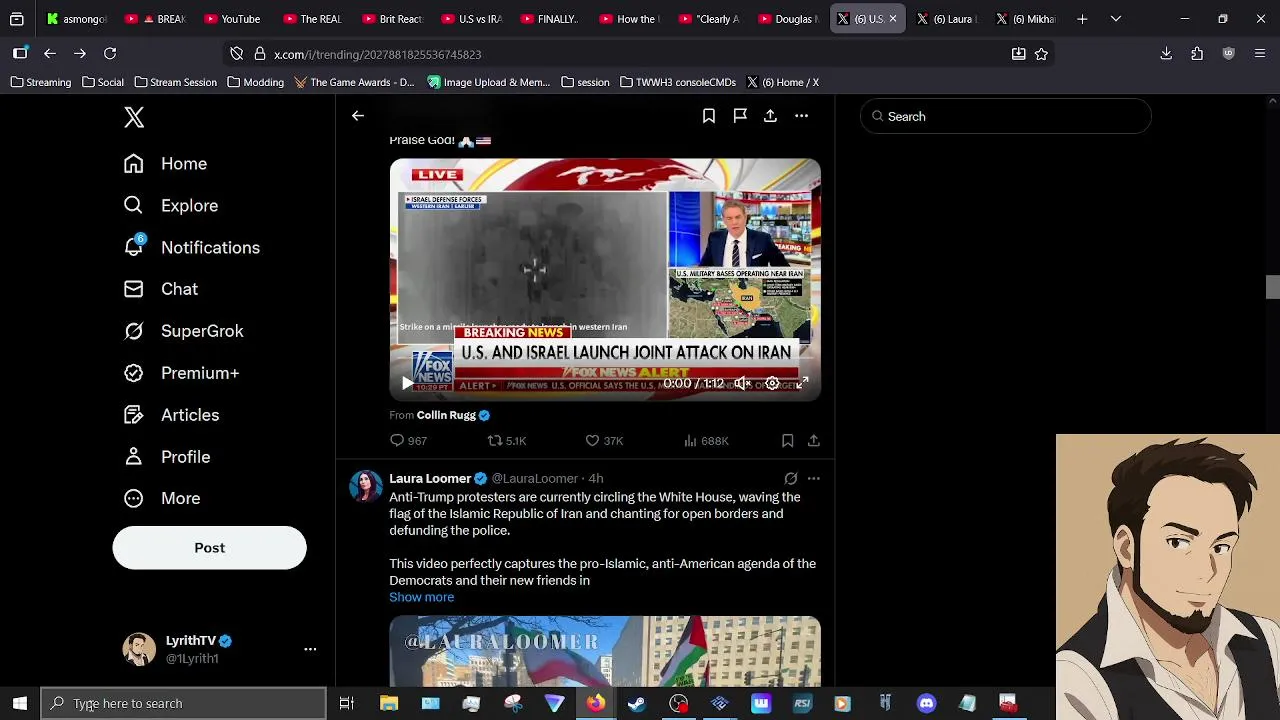Navigate back in browser toolbar
This screenshot has width=1280, height=720.
pos(50,54)
